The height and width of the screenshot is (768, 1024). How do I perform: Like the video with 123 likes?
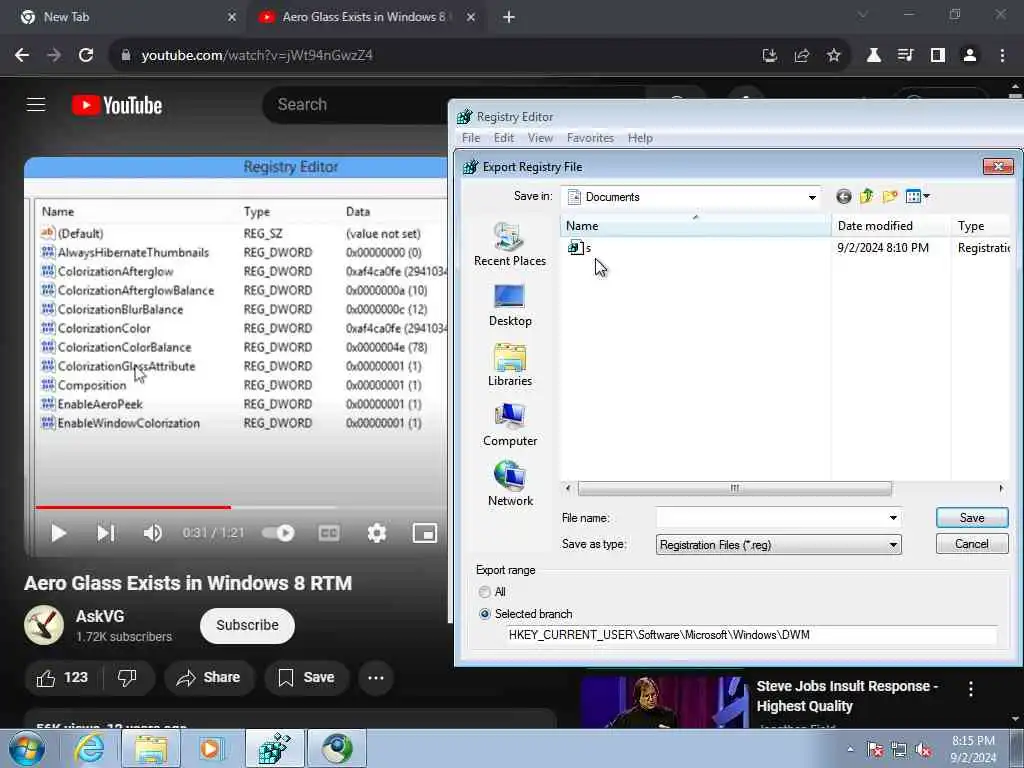(x=63, y=678)
